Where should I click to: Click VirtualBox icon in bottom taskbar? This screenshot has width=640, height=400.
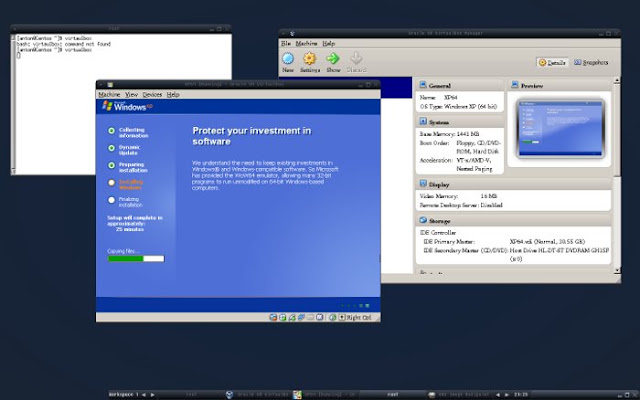[230, 394]
